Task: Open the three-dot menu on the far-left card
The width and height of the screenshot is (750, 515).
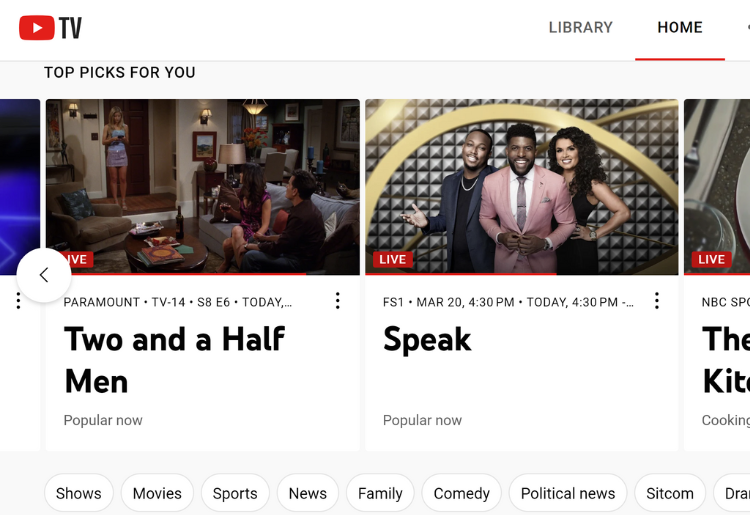Action: tap(18, 301)
